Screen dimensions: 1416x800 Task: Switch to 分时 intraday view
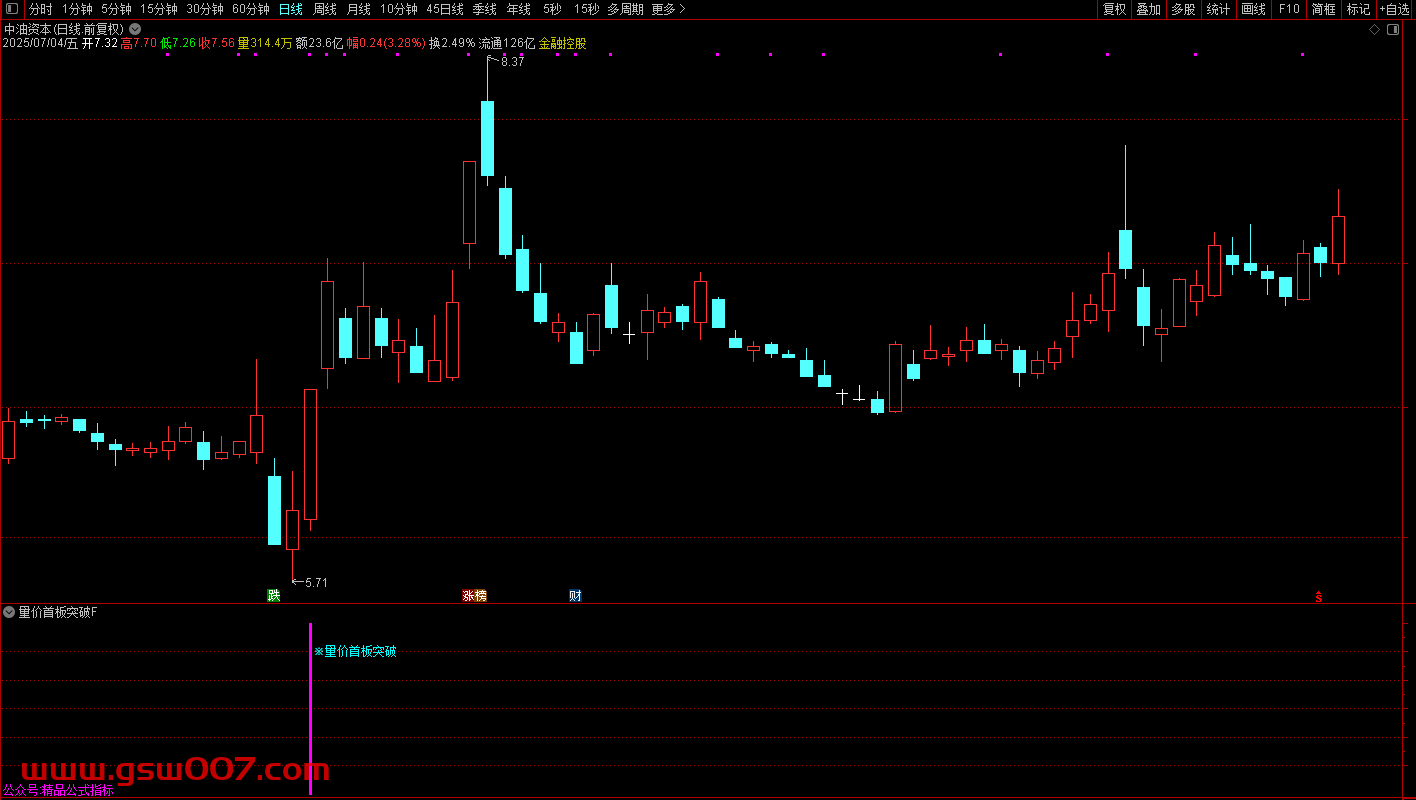tap(40, 9)
